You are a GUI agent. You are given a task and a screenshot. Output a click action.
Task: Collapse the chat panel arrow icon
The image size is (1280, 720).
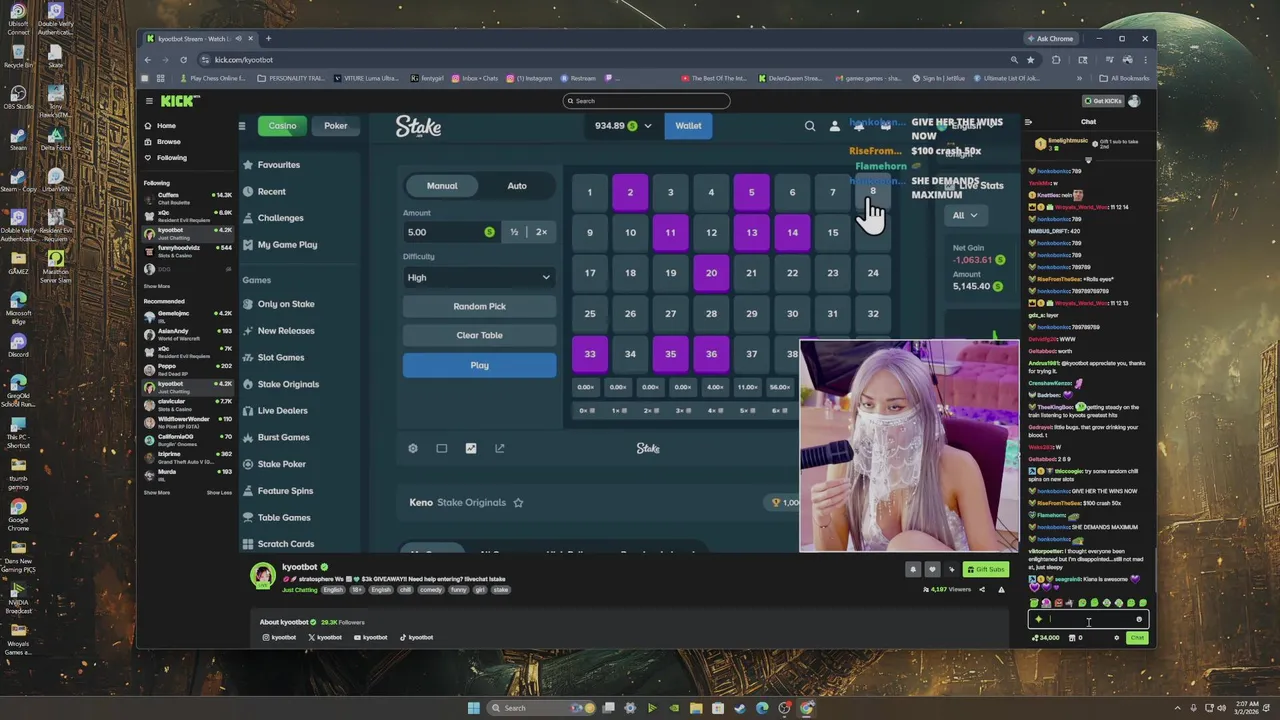pyautogui.click(x=1028, y=122)
